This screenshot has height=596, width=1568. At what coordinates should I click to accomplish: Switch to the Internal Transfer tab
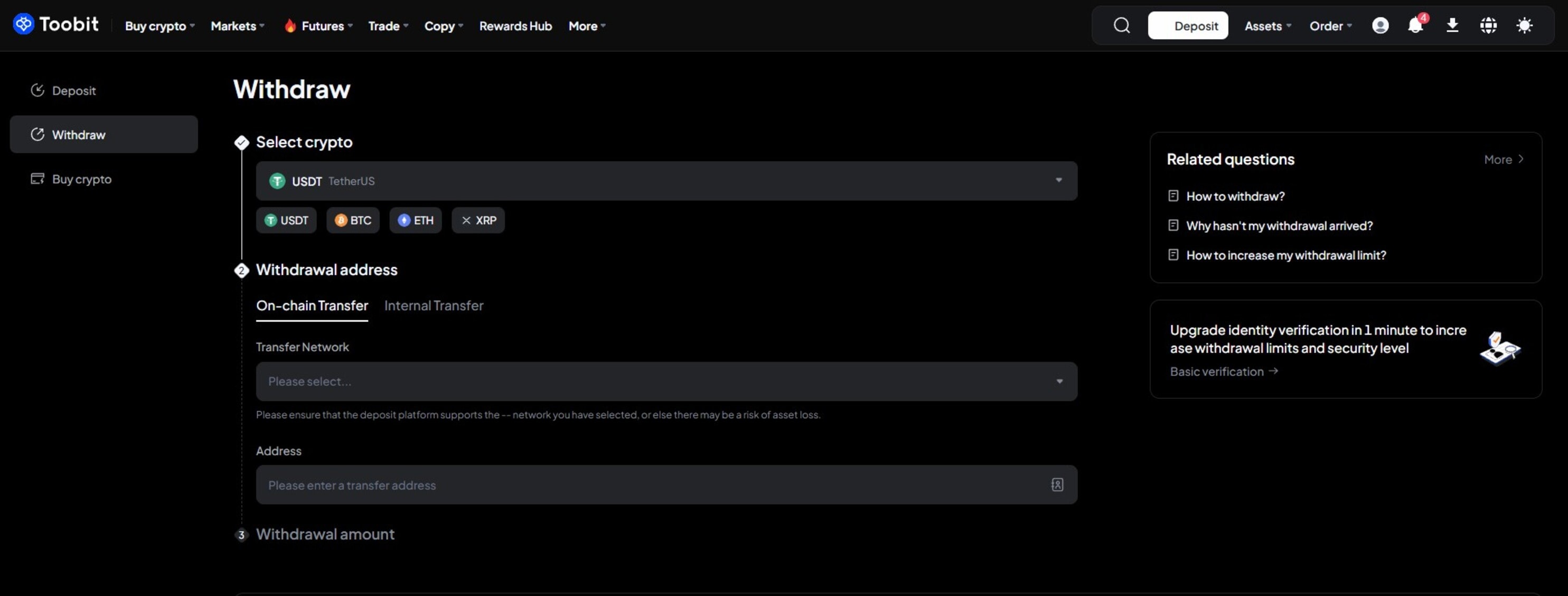[434, 305]
